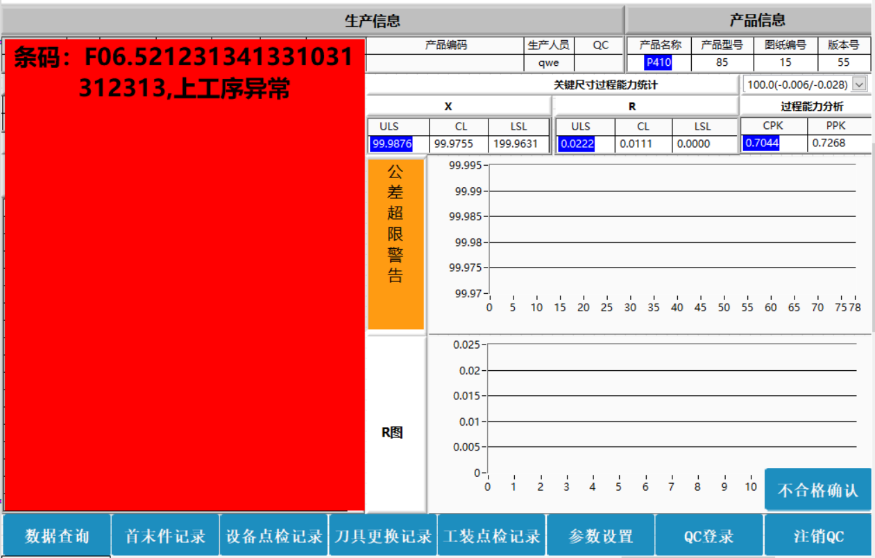This screenshot has width=875, height=558.
Task: Select the production operator field qwe
Action: (549, 63)
